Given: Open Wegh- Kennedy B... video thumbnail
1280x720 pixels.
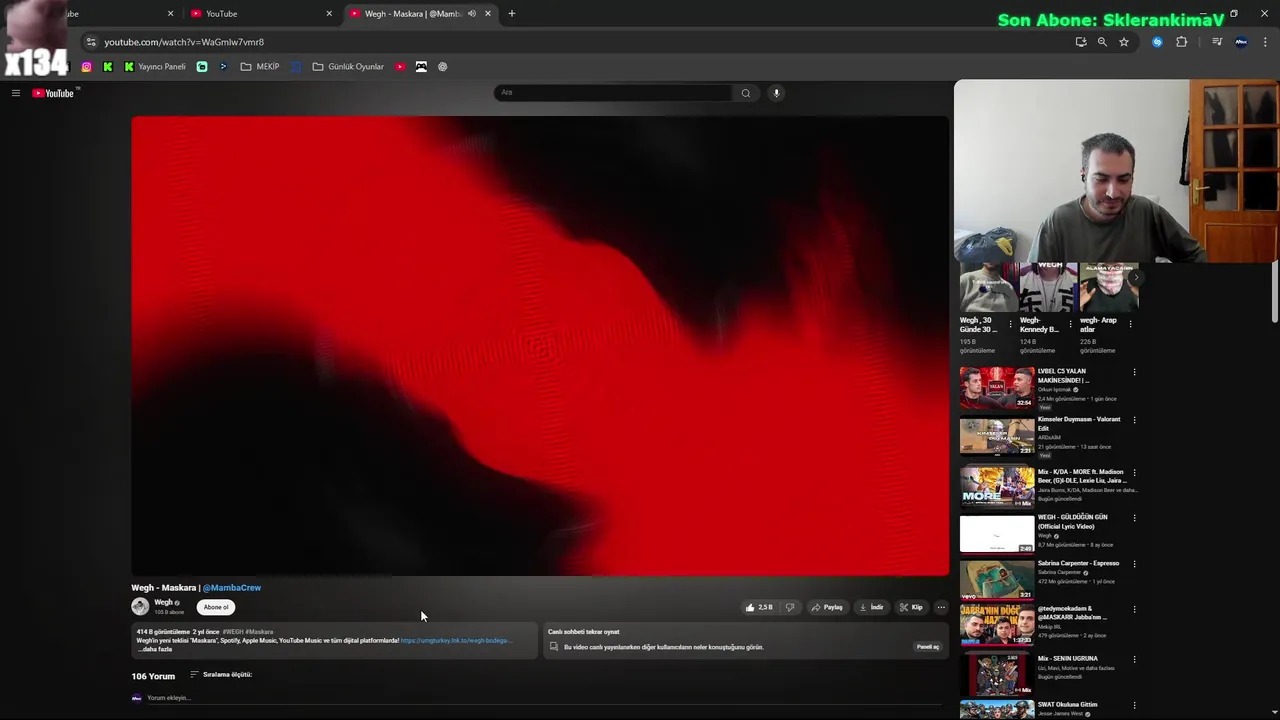Looking at the screenshot, I should pyautogui.click(x=1048, y=288).
